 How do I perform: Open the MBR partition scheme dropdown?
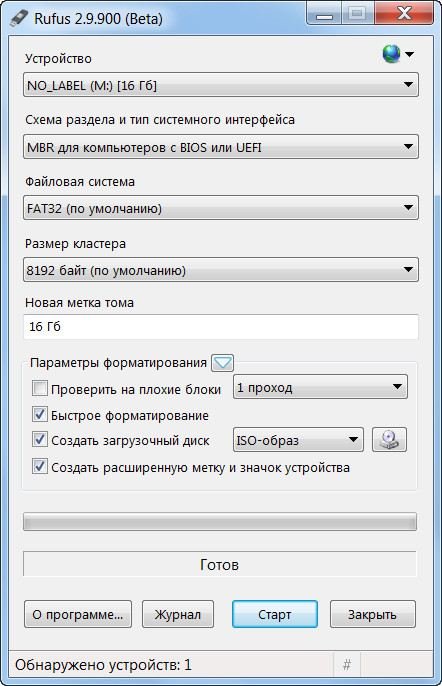[x=221, y=147]
